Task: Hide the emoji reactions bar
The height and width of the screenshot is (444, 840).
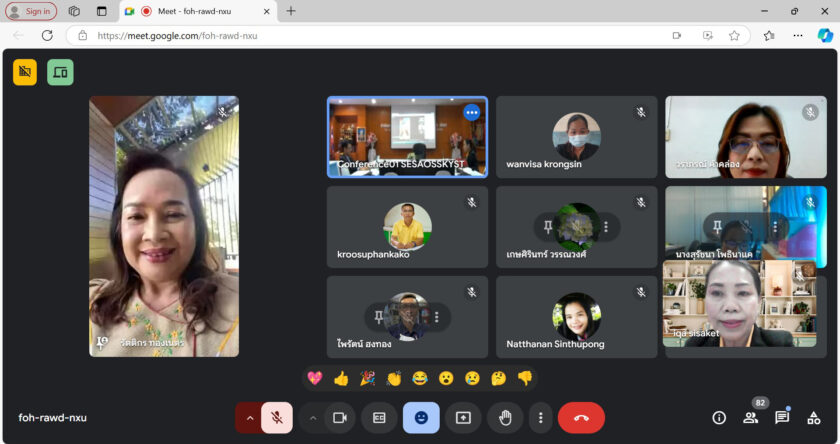Action: click(x=421, y=418)
